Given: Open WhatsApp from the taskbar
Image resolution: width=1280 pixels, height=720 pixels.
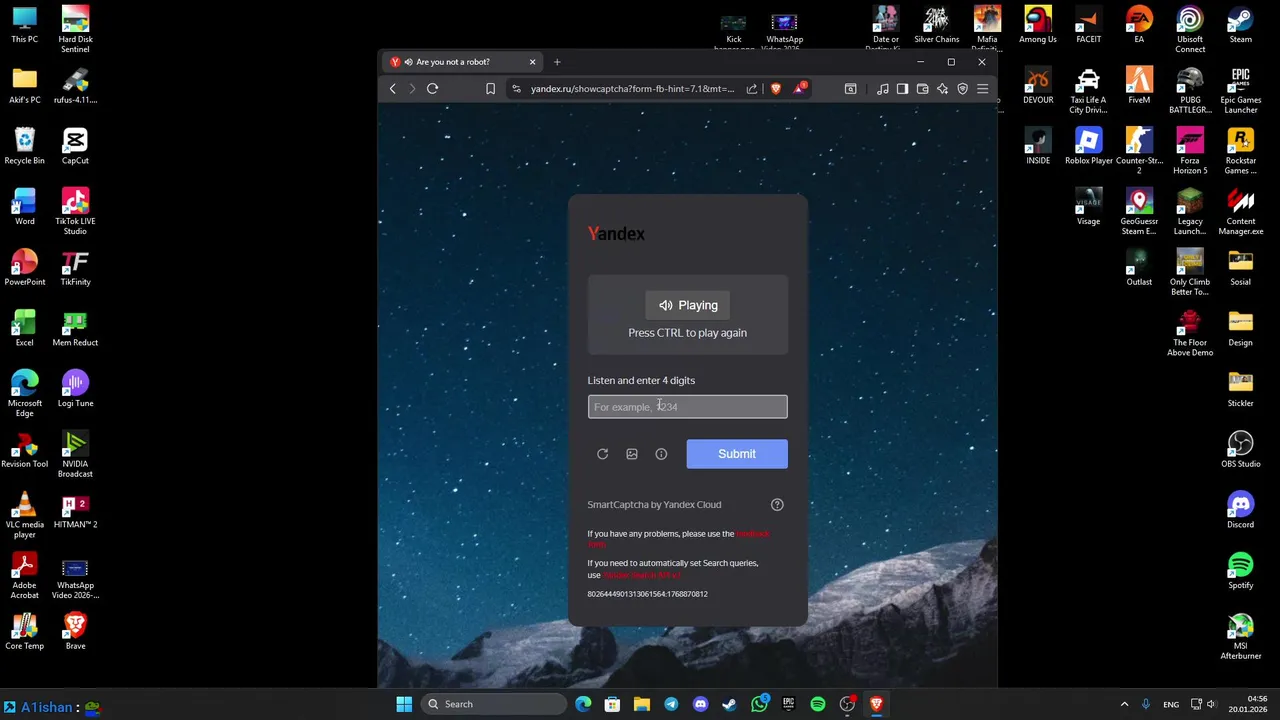Looking at the screenshot, I should pyautogui.click(x=760, y=704).
